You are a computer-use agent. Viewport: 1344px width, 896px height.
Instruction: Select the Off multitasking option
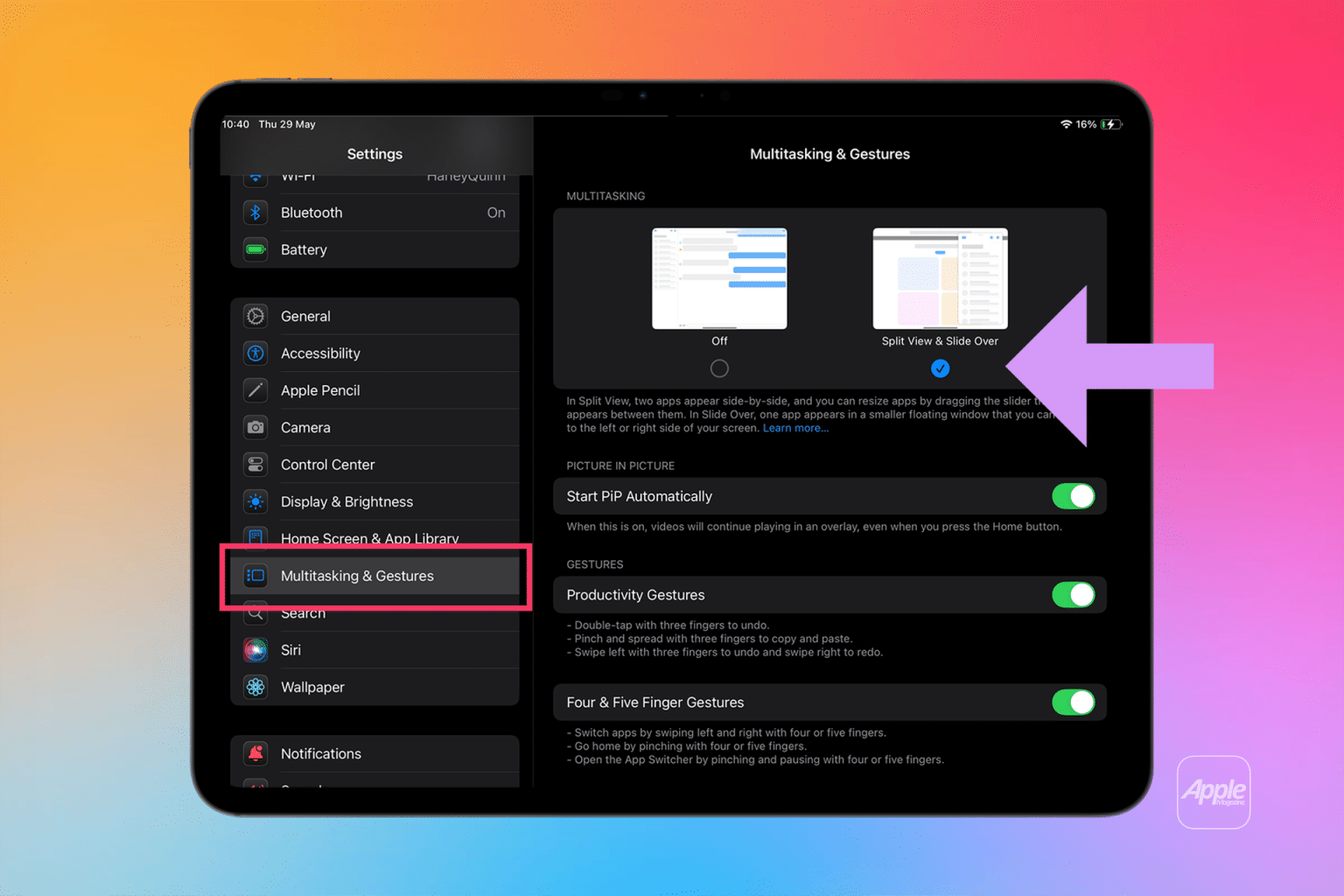719,368
